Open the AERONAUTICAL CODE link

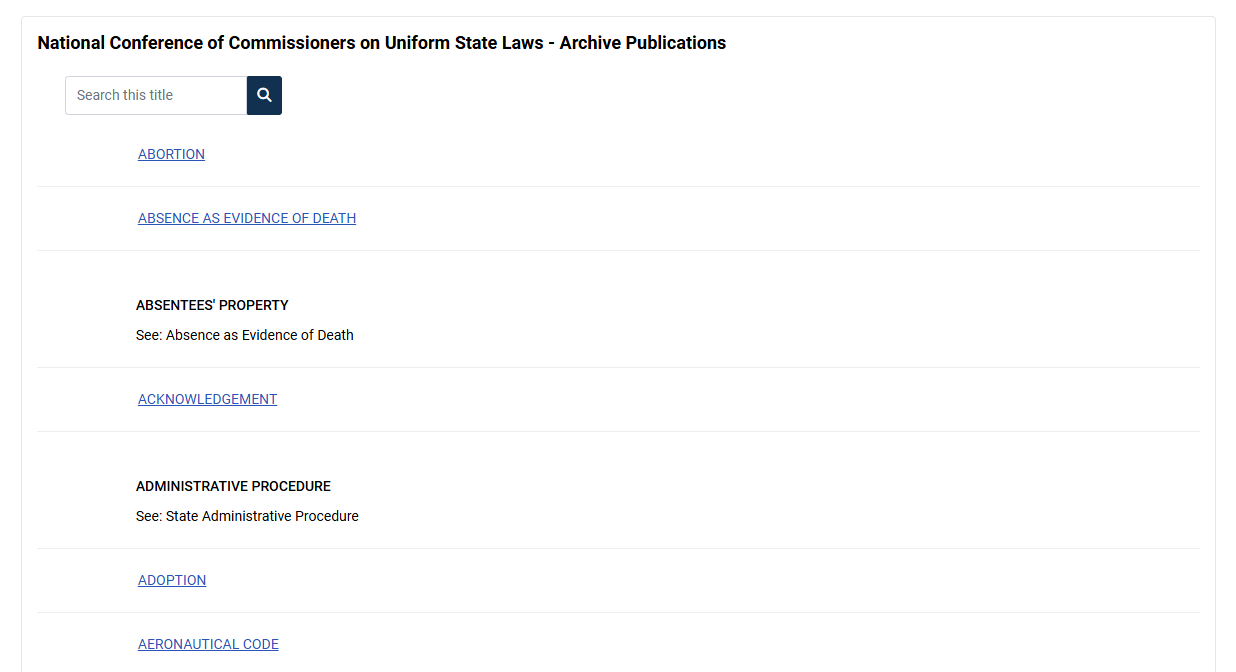208,644
